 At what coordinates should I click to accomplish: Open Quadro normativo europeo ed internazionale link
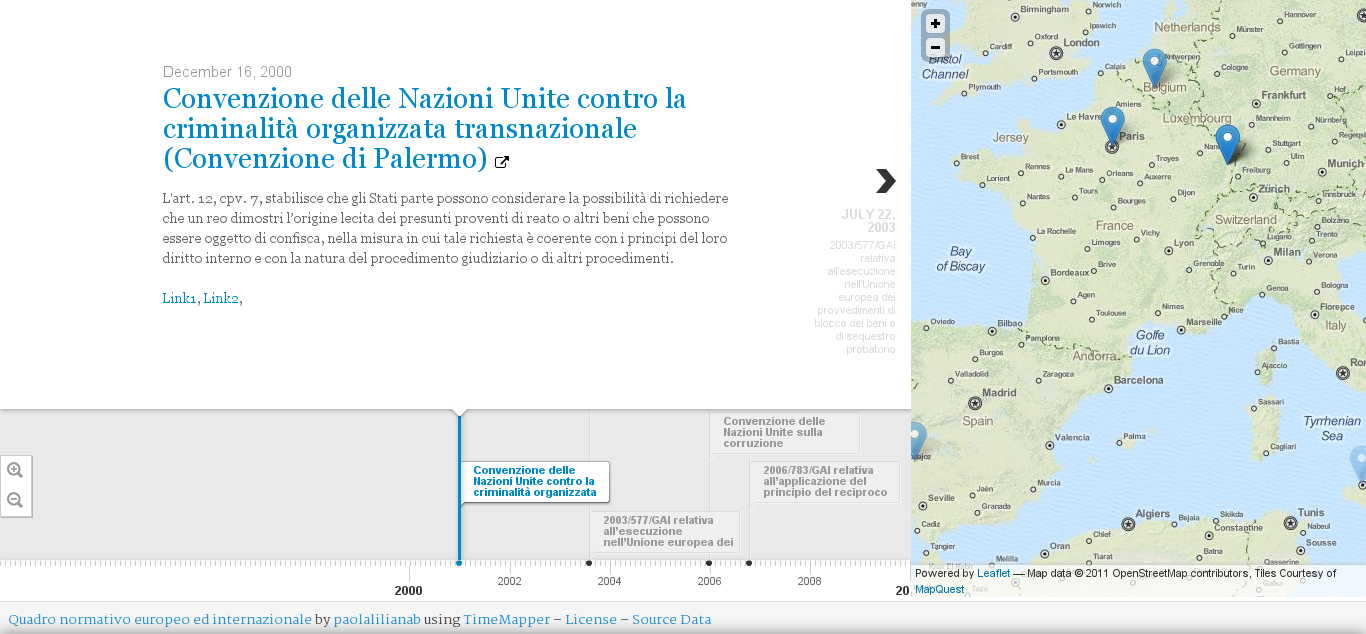pyautogui.click(x=160, y=620)
